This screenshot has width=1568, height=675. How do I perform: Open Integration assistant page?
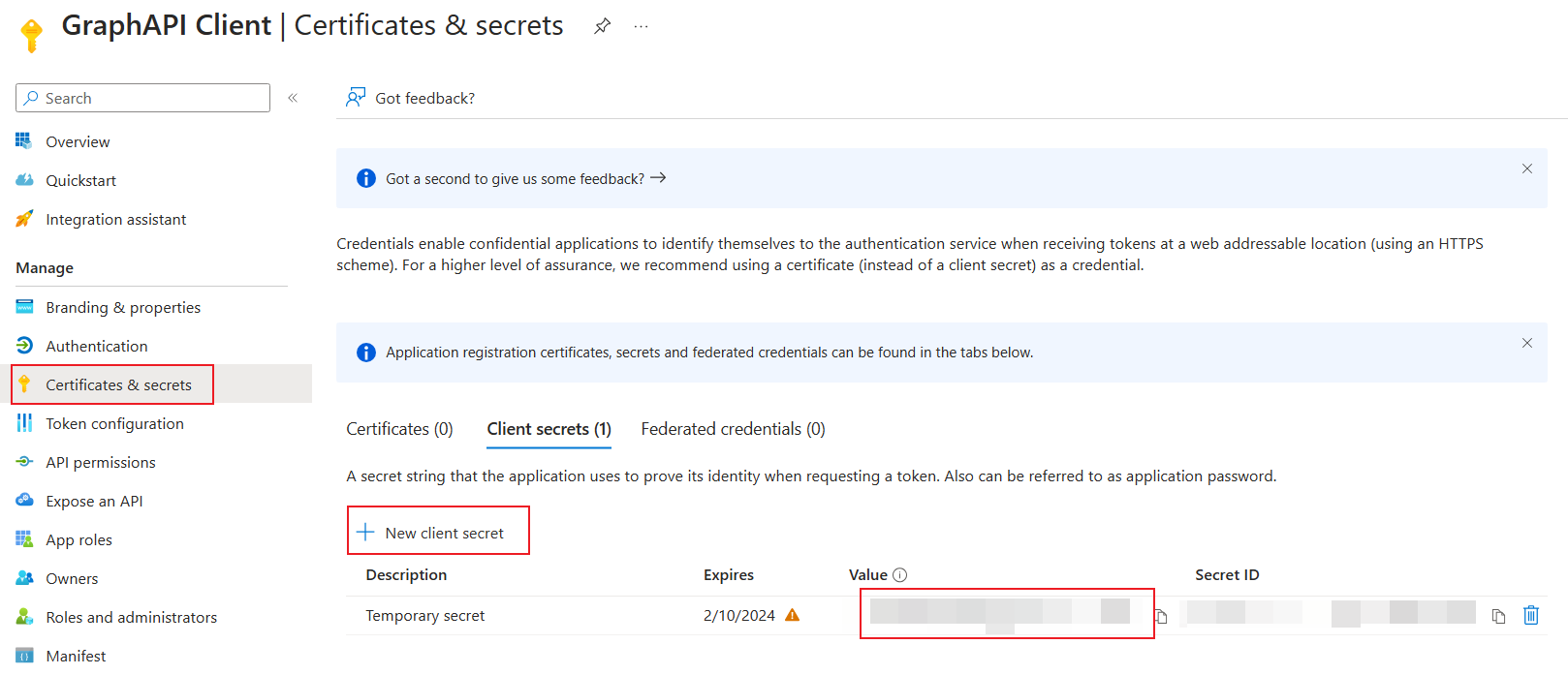[x=115, y=219]
